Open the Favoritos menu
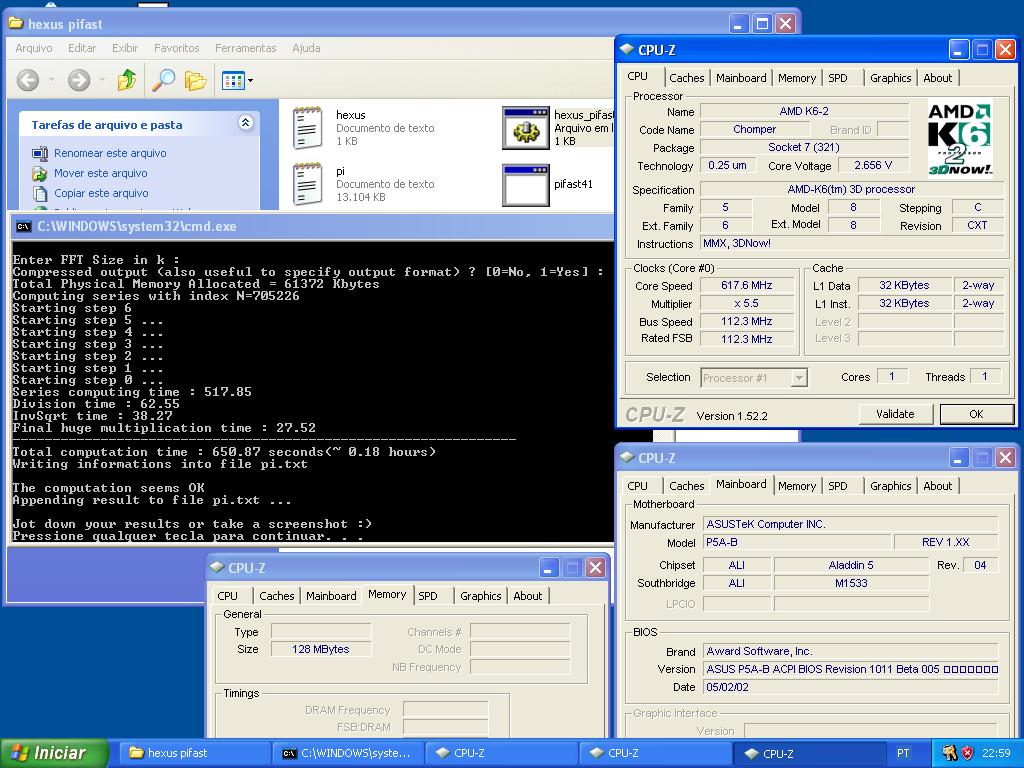The width and height of the screenshot is (1024, 768). tap(176, 48)
